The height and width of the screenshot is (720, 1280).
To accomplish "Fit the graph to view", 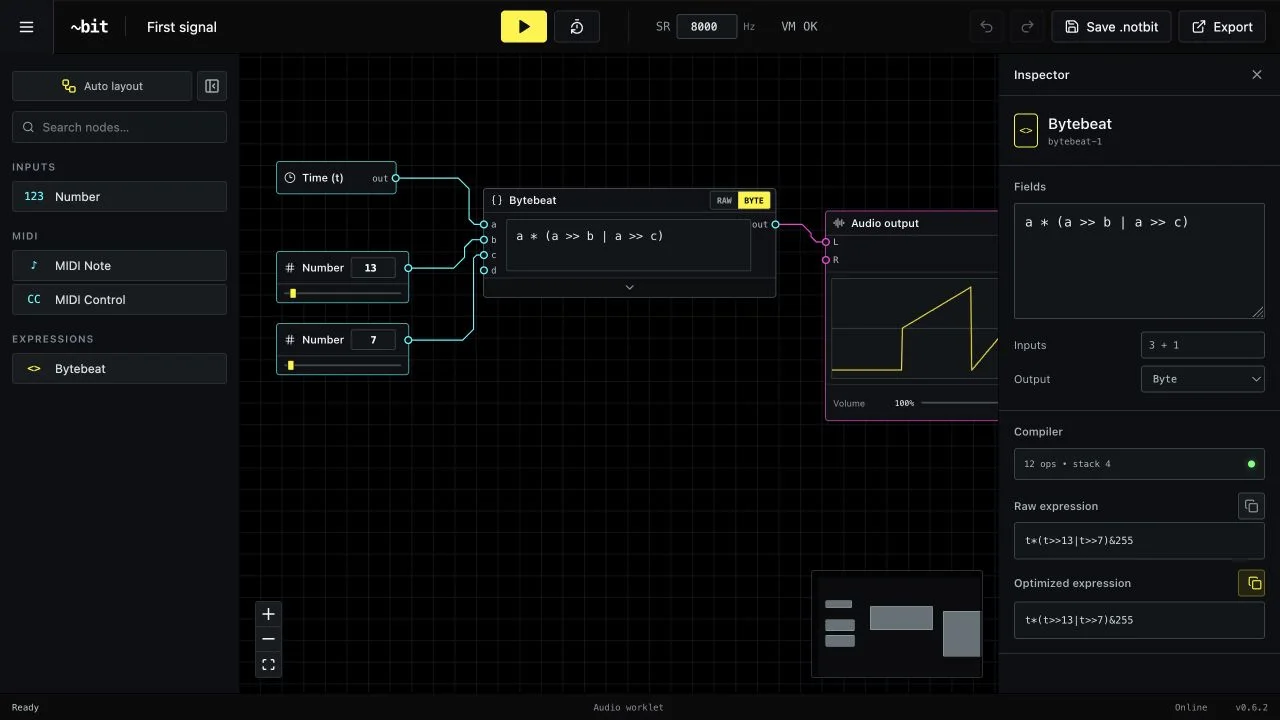I will point(268,664).
